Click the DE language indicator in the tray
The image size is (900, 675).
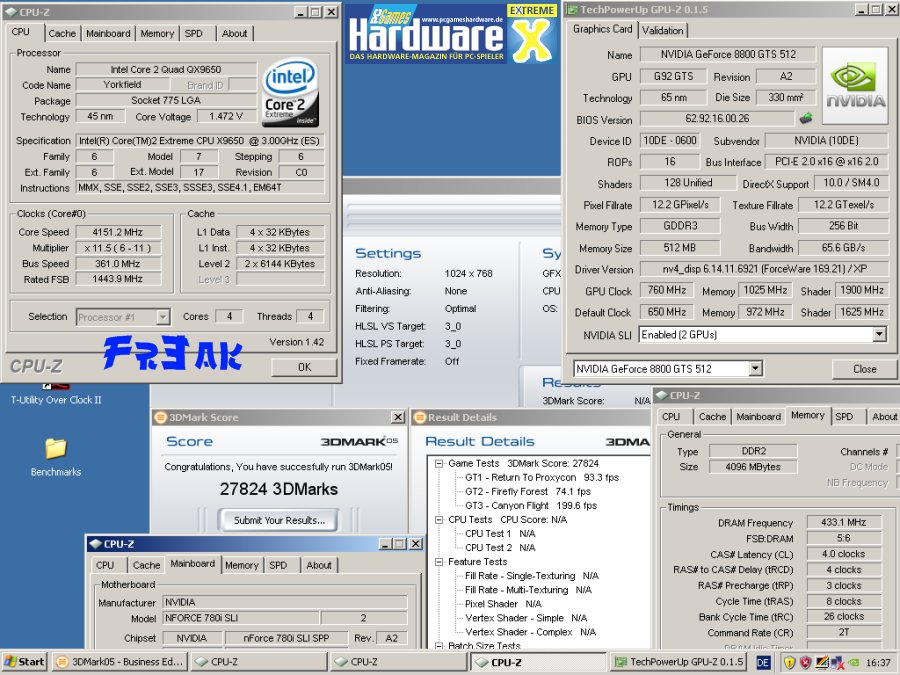pyautogui.click(x=763, y=662)
